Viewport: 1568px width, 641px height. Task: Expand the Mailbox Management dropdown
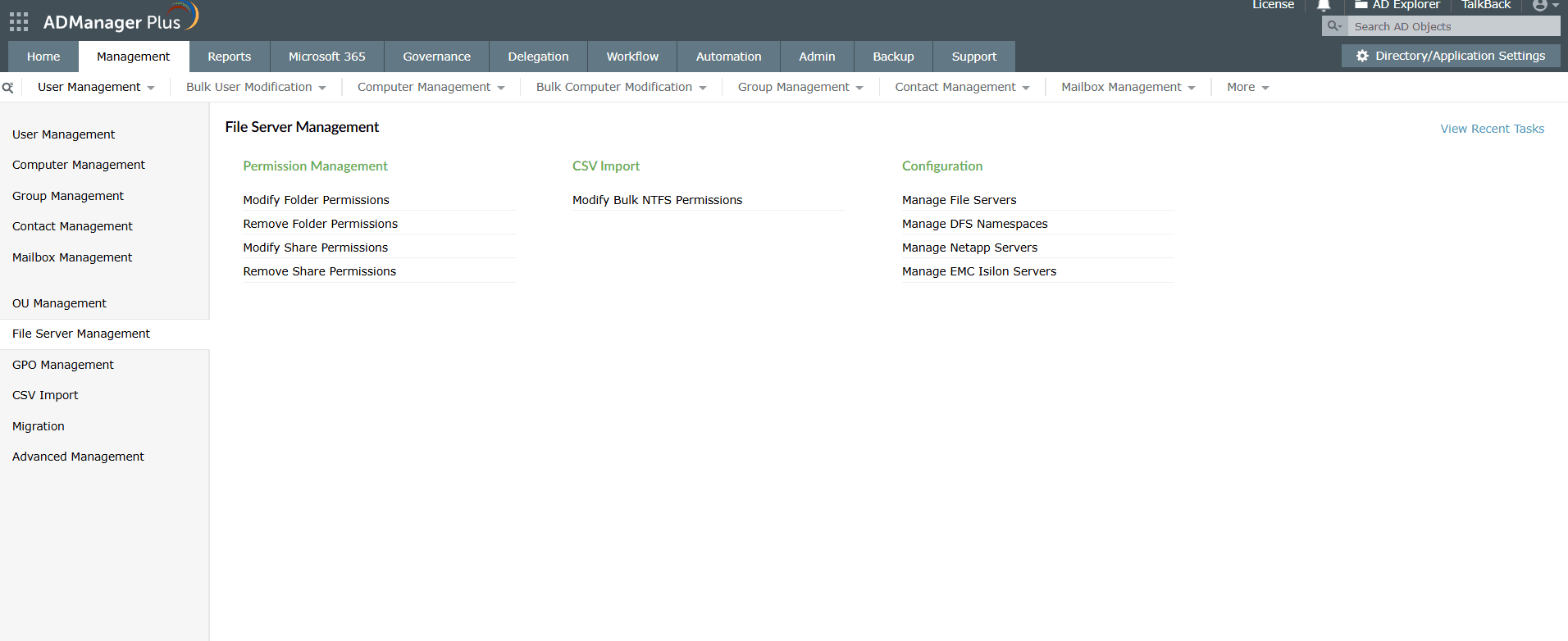coord(1128,87)
